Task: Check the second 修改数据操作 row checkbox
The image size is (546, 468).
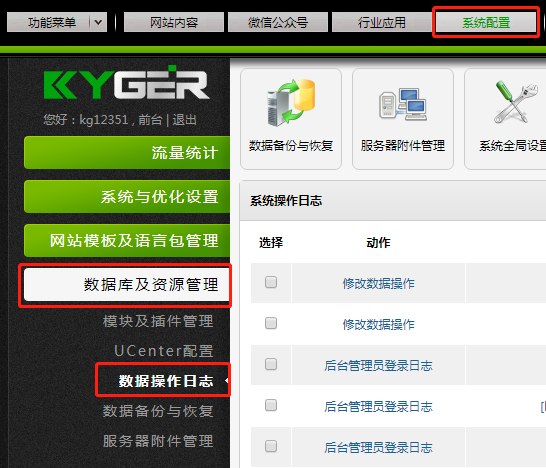Action: click(x=271, y=323)
